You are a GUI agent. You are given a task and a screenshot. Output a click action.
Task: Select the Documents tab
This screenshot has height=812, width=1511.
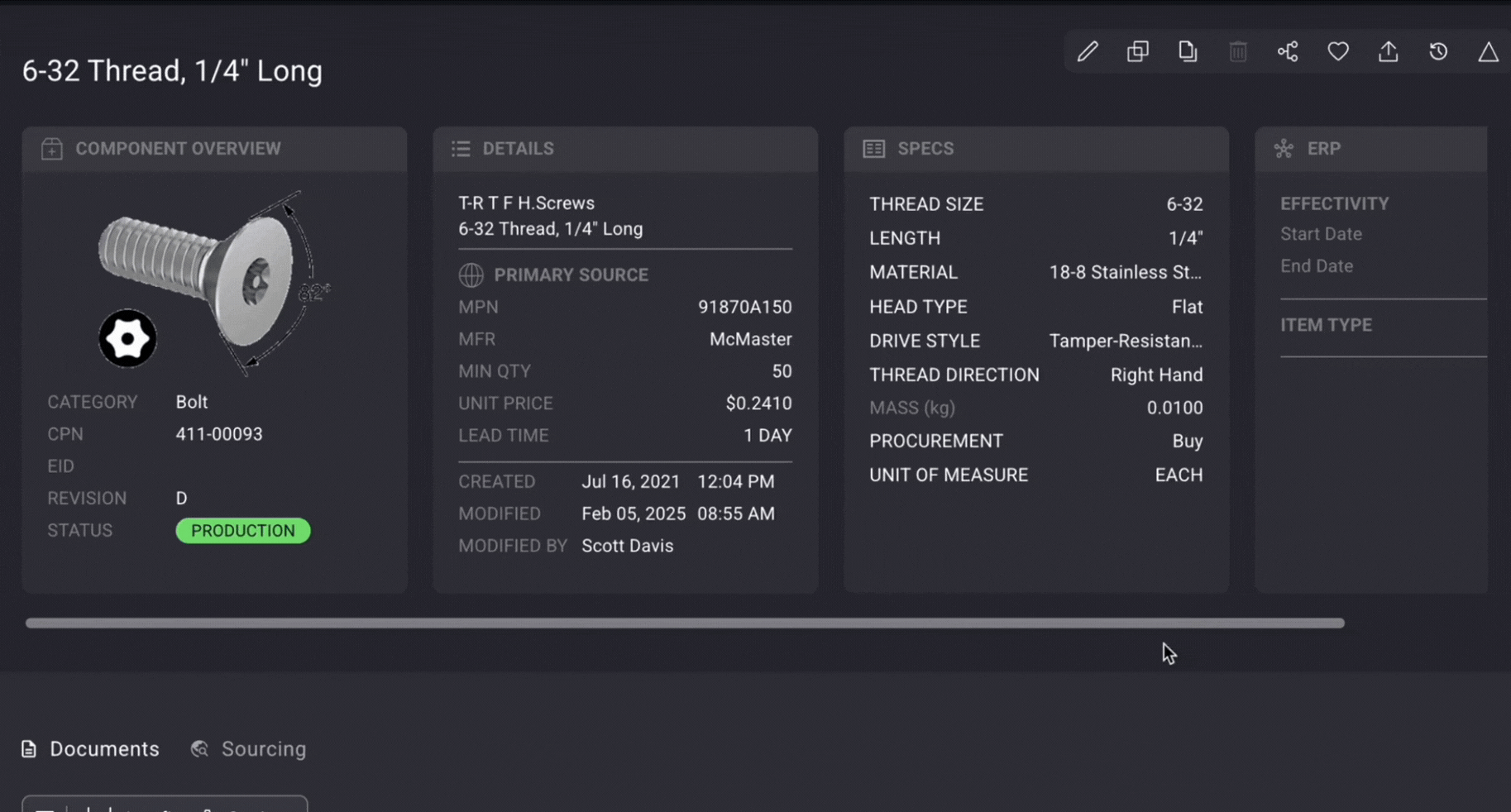pyautogui.click(x=90, y=749)
